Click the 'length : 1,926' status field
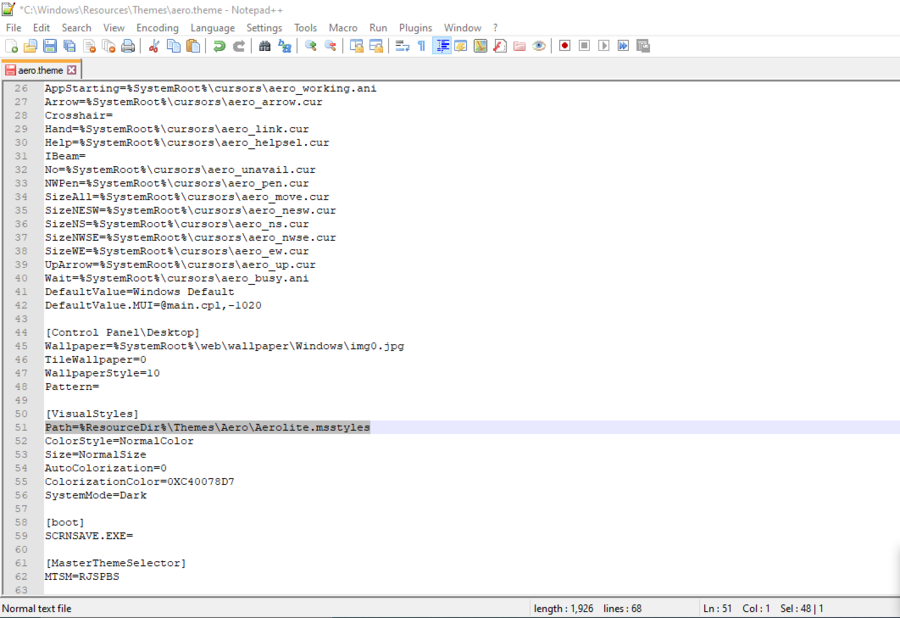 (x=563, y=608)
